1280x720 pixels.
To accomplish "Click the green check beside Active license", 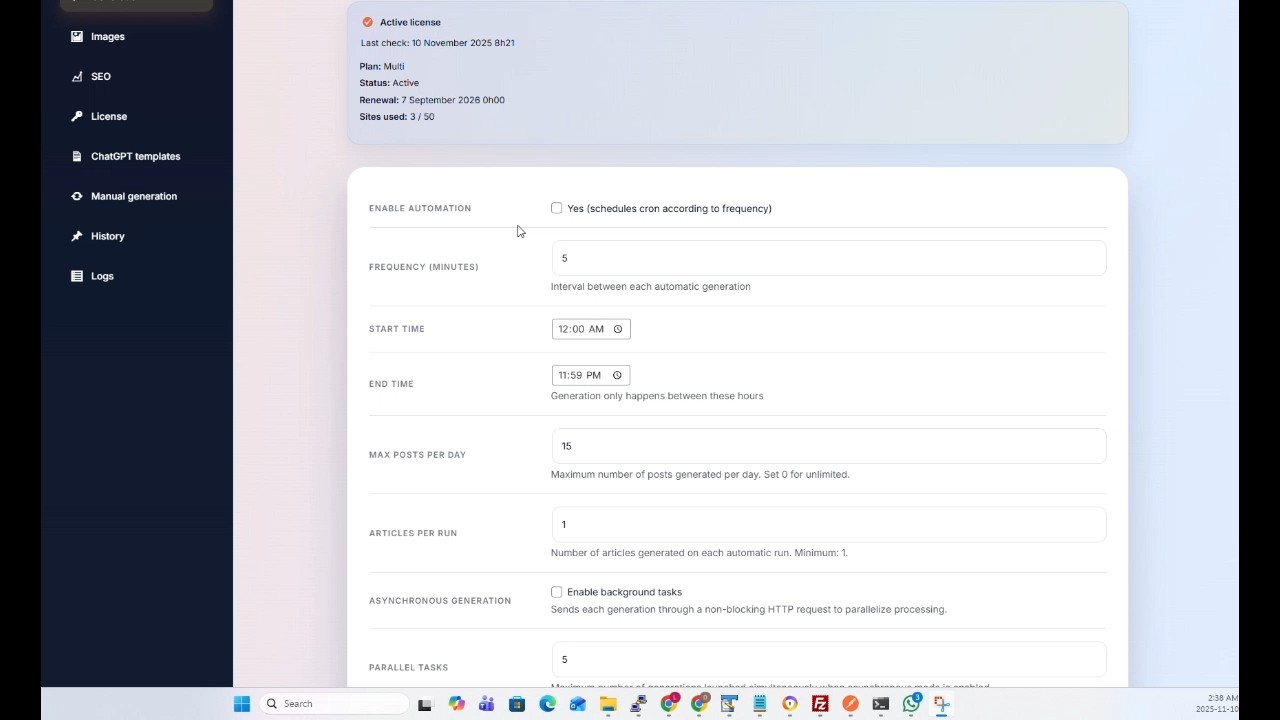I will click(x=367, y=21).
